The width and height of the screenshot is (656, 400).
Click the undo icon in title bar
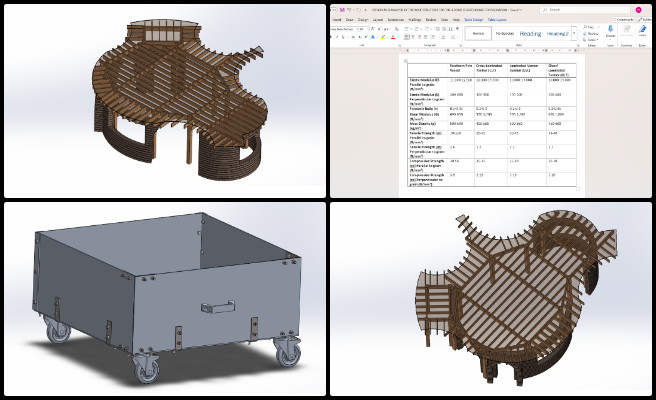351,10
